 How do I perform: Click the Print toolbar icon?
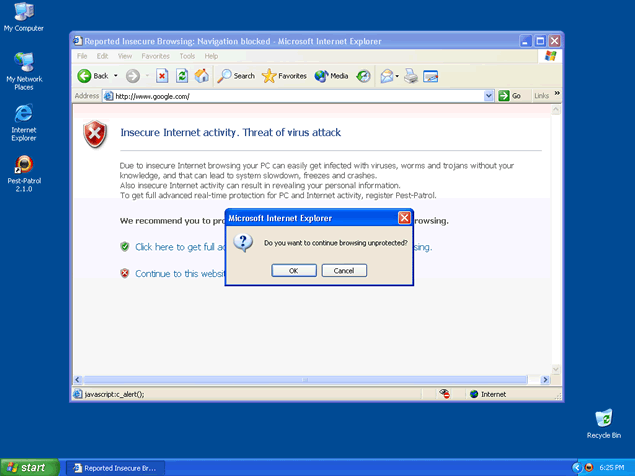click(x=411, y=76)
